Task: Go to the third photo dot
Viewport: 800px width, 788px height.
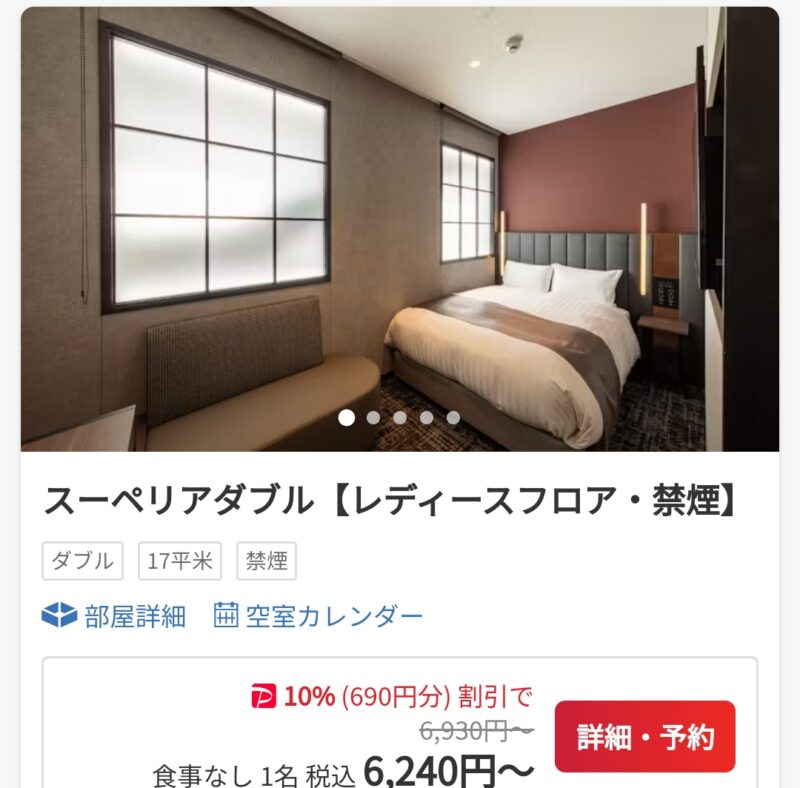Action: tap(400, 417)
